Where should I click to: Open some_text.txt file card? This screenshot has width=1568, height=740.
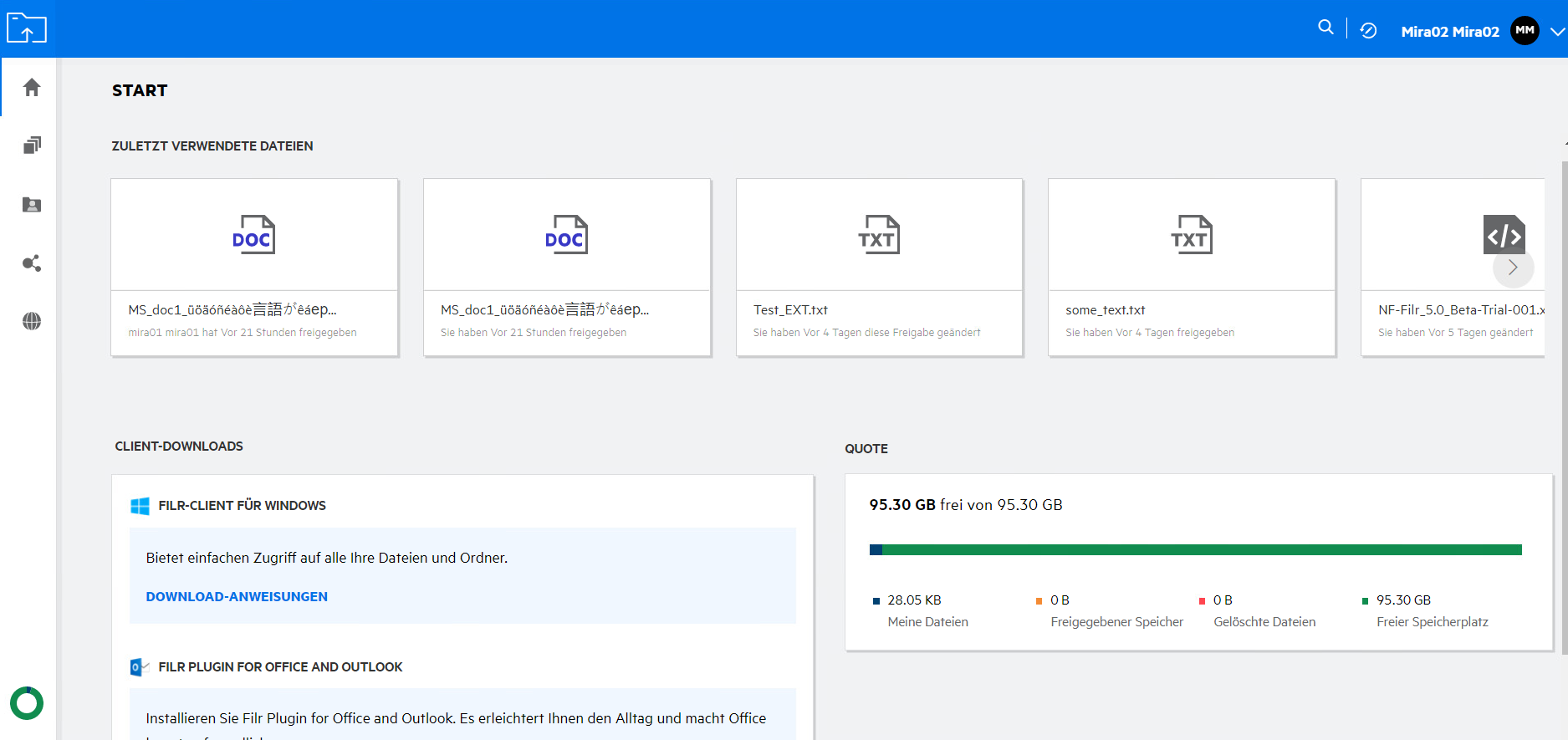pyautogui.click(x=1191, y=268)
